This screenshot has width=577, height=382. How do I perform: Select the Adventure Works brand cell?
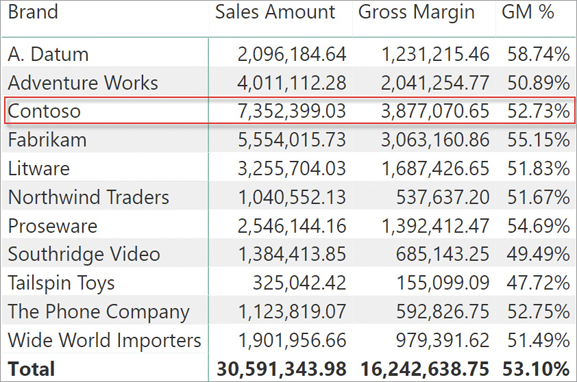(83, 82)
